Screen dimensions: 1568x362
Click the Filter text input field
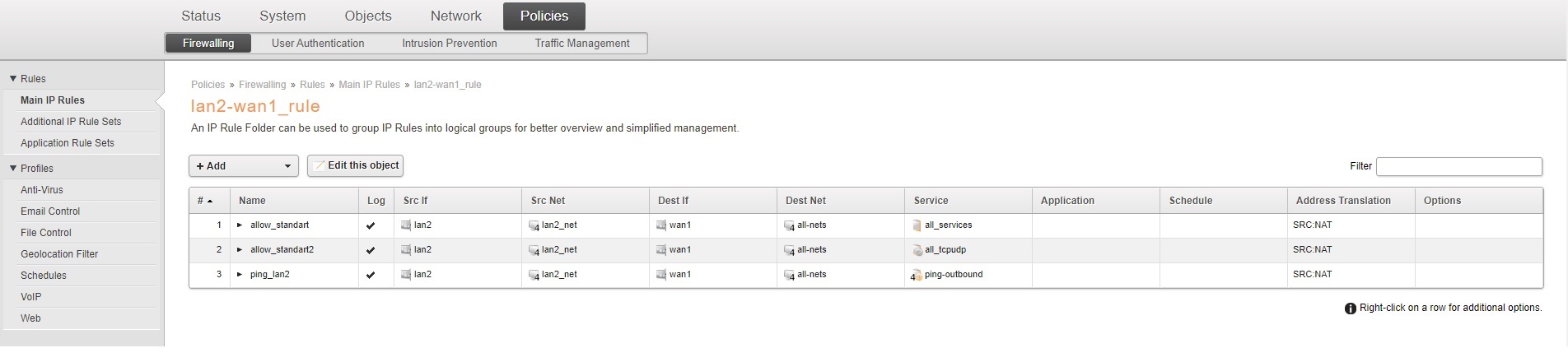click(x=1458, y=167)
